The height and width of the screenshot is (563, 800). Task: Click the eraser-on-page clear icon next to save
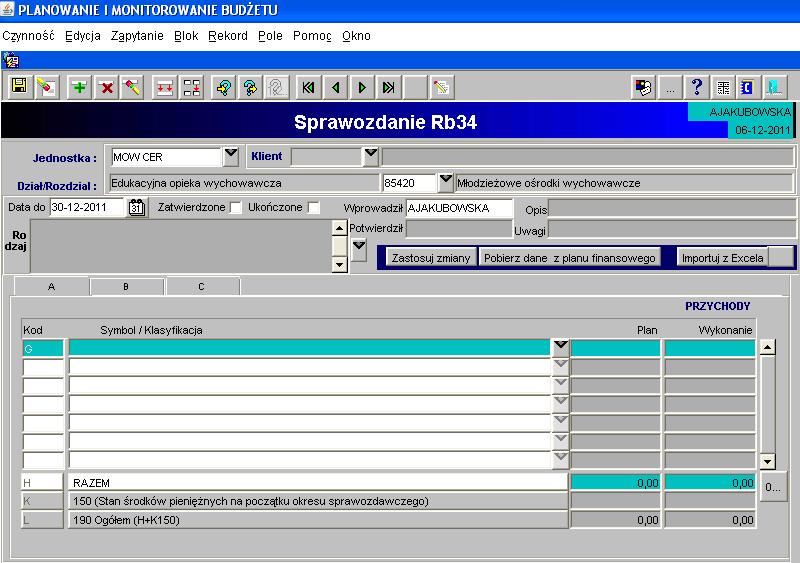coord(46,87)
